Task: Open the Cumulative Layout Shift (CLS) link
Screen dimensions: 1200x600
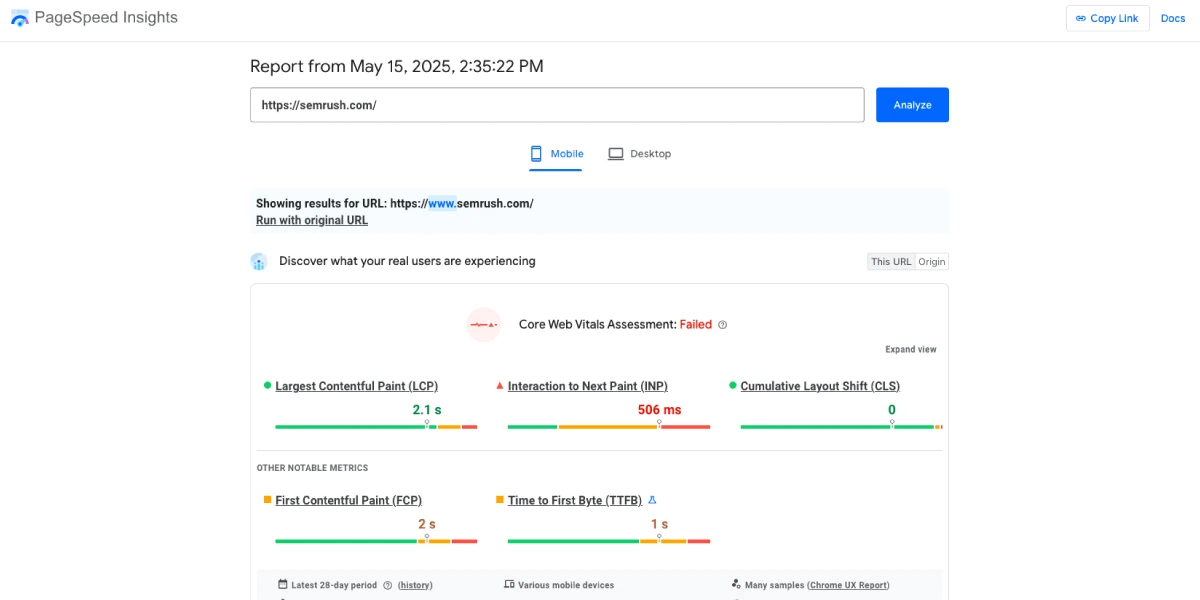Action: (x=820, y=386)
